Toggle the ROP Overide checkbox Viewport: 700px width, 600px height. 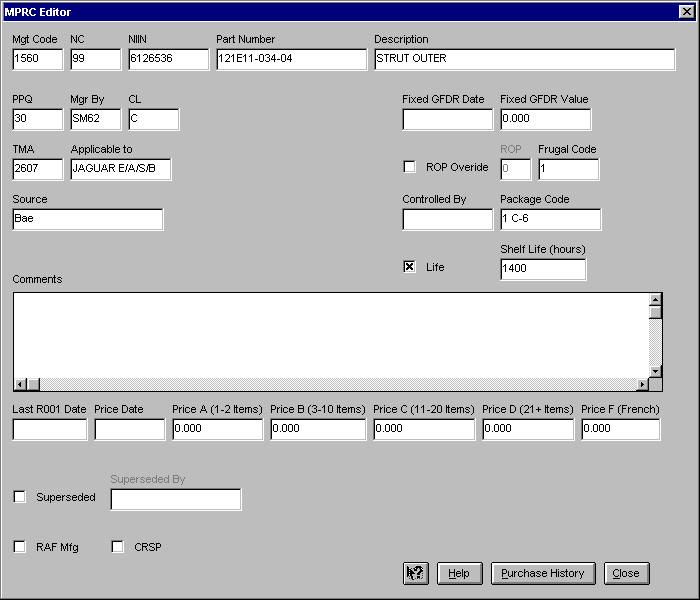click(409, 167)
